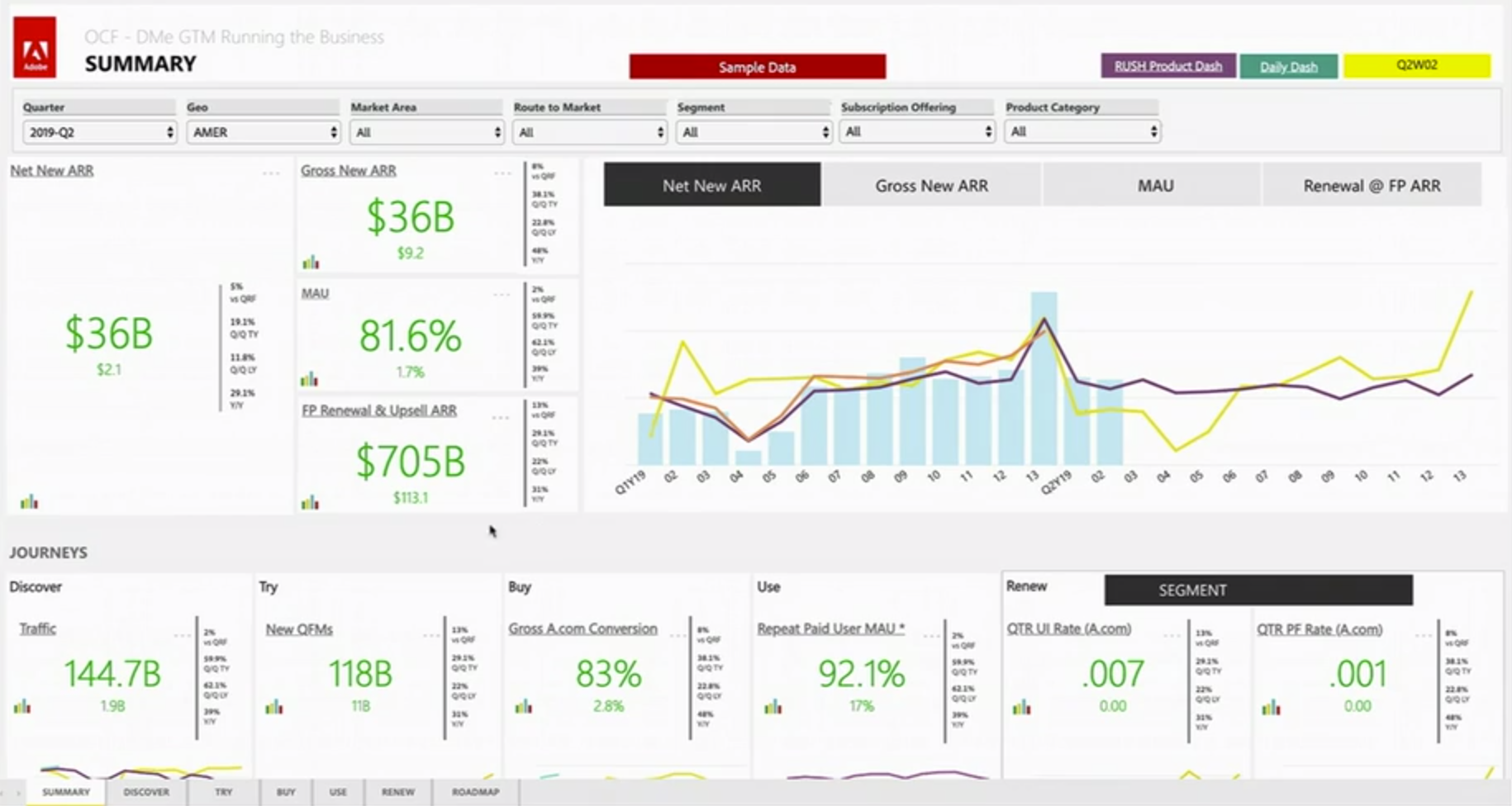Click the mini bar-chart icon under MAU metric
This screenshot has width=1512, height=806.
309,379
